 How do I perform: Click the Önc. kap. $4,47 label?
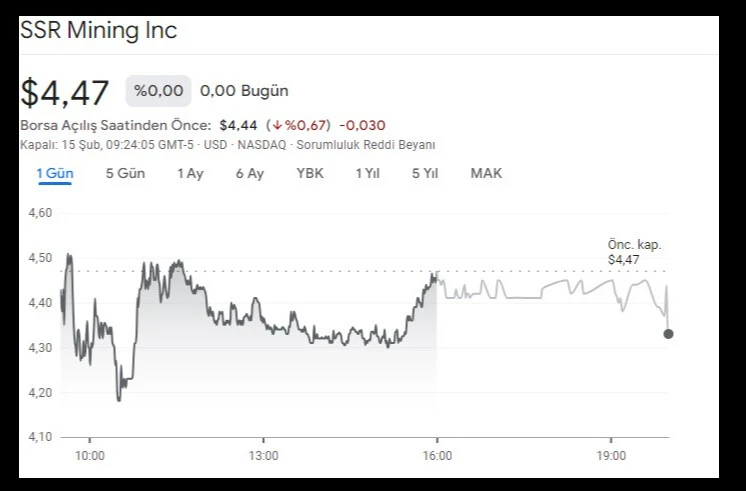tap(634, 252)
